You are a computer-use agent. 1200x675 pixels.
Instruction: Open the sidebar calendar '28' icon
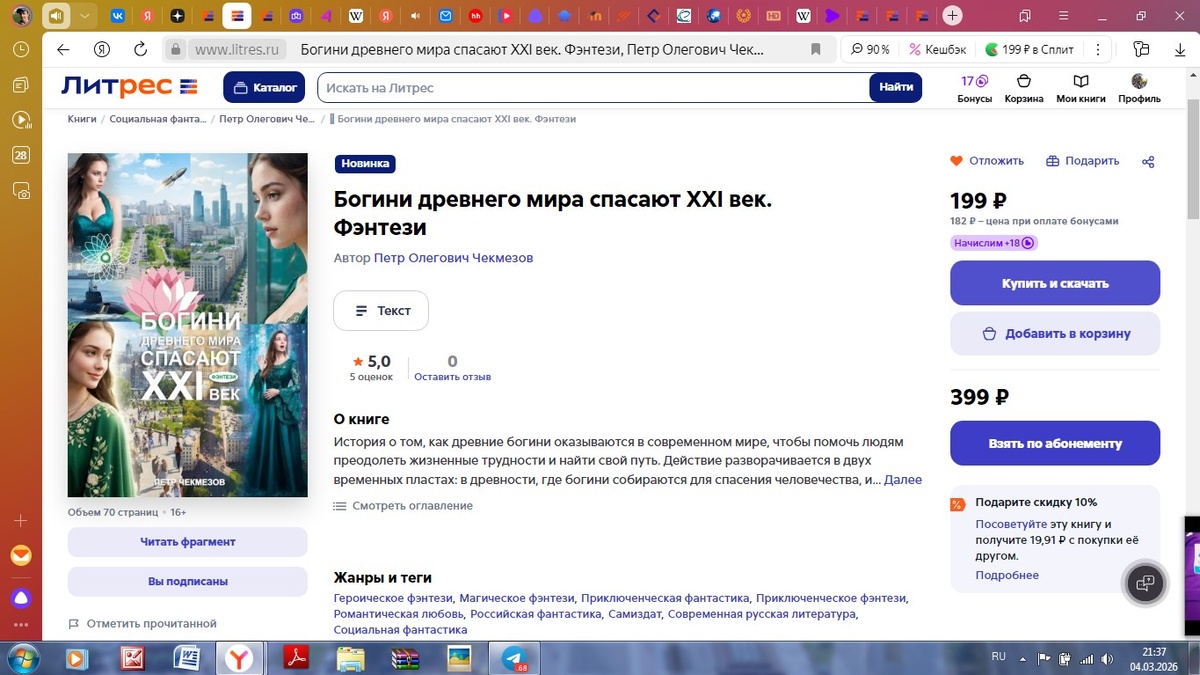click(21, 155)
